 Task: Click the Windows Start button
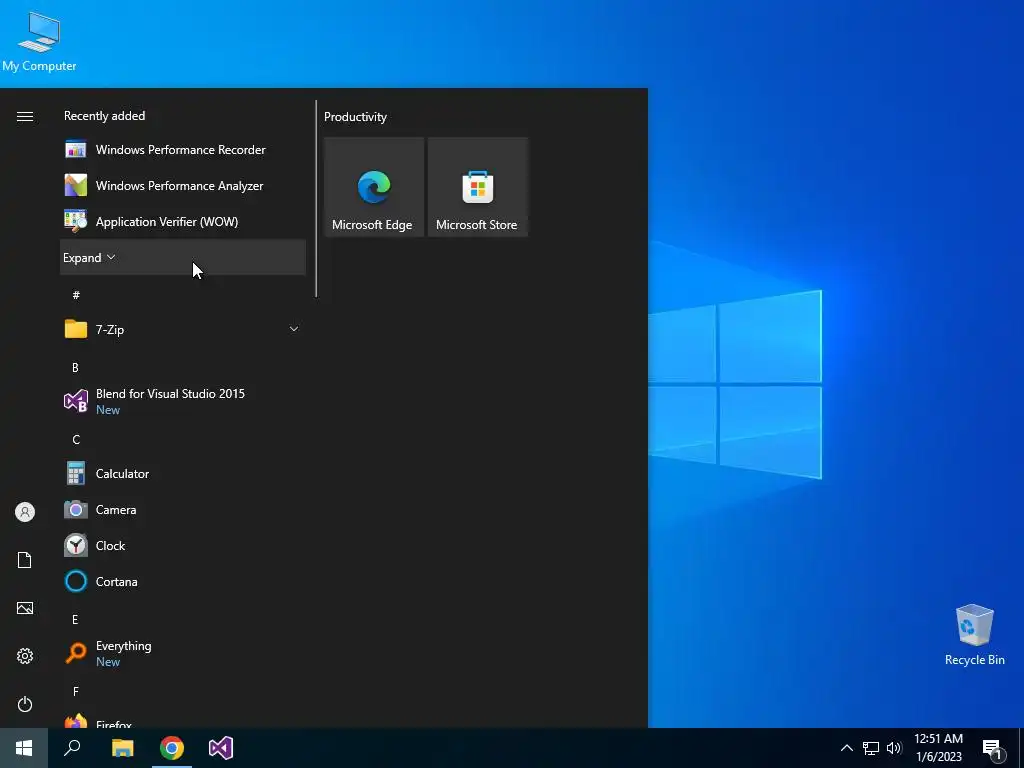coord(24,748)
